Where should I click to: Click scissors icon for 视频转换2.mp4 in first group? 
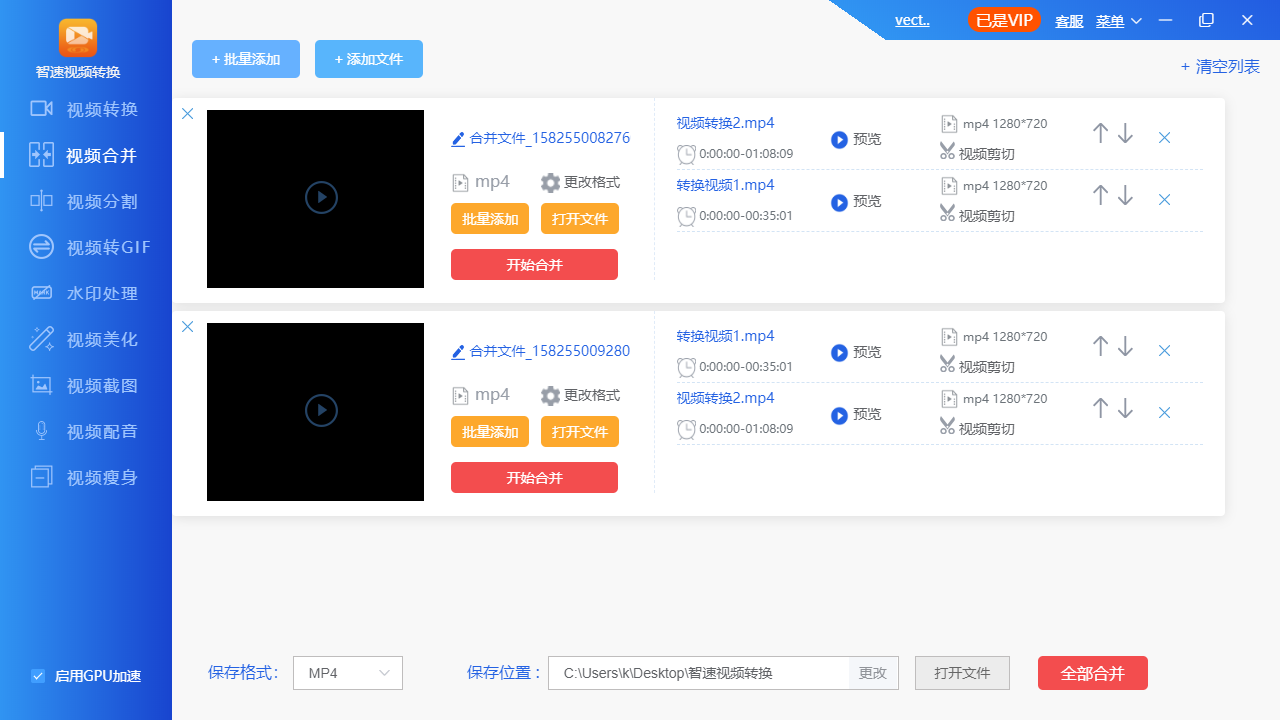[948, 152]
